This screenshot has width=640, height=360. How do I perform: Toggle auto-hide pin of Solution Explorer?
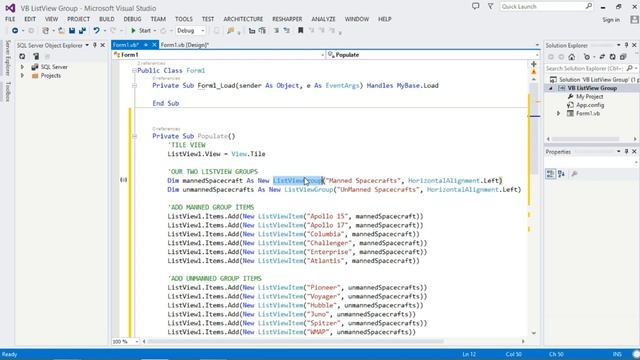click(x=627, y=45)
